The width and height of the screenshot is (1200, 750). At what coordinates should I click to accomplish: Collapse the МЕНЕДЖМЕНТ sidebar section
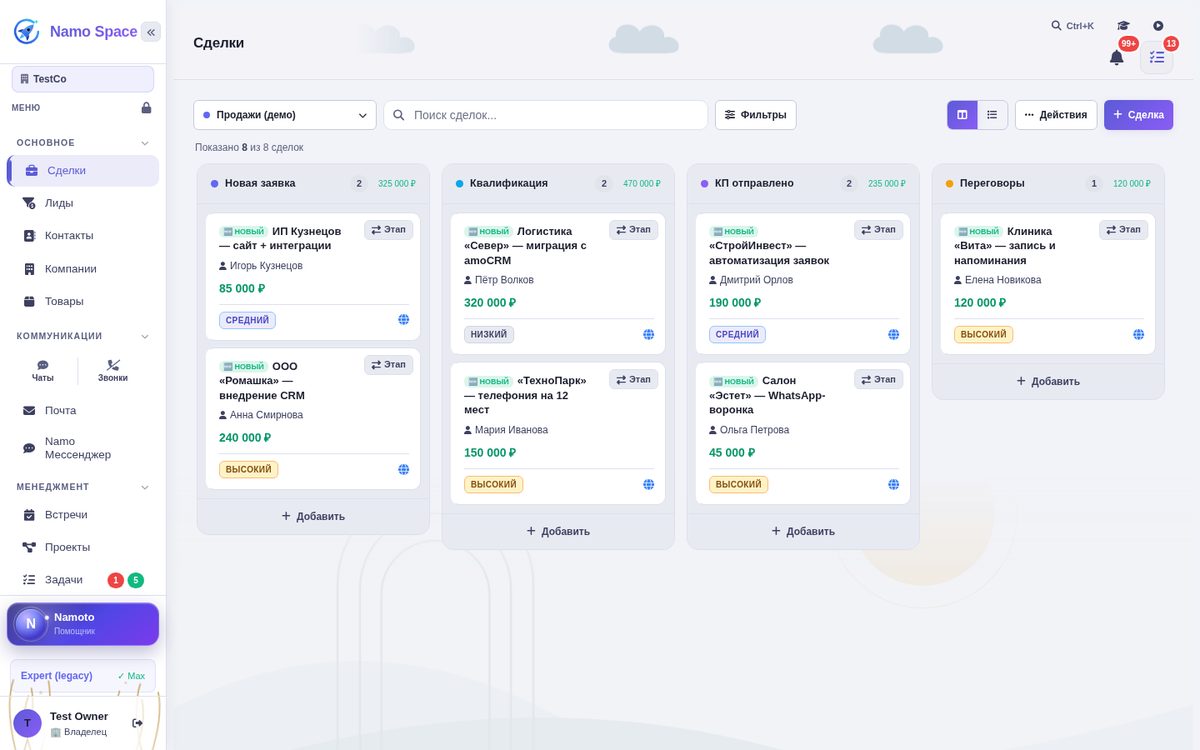(x=145, y=487)
